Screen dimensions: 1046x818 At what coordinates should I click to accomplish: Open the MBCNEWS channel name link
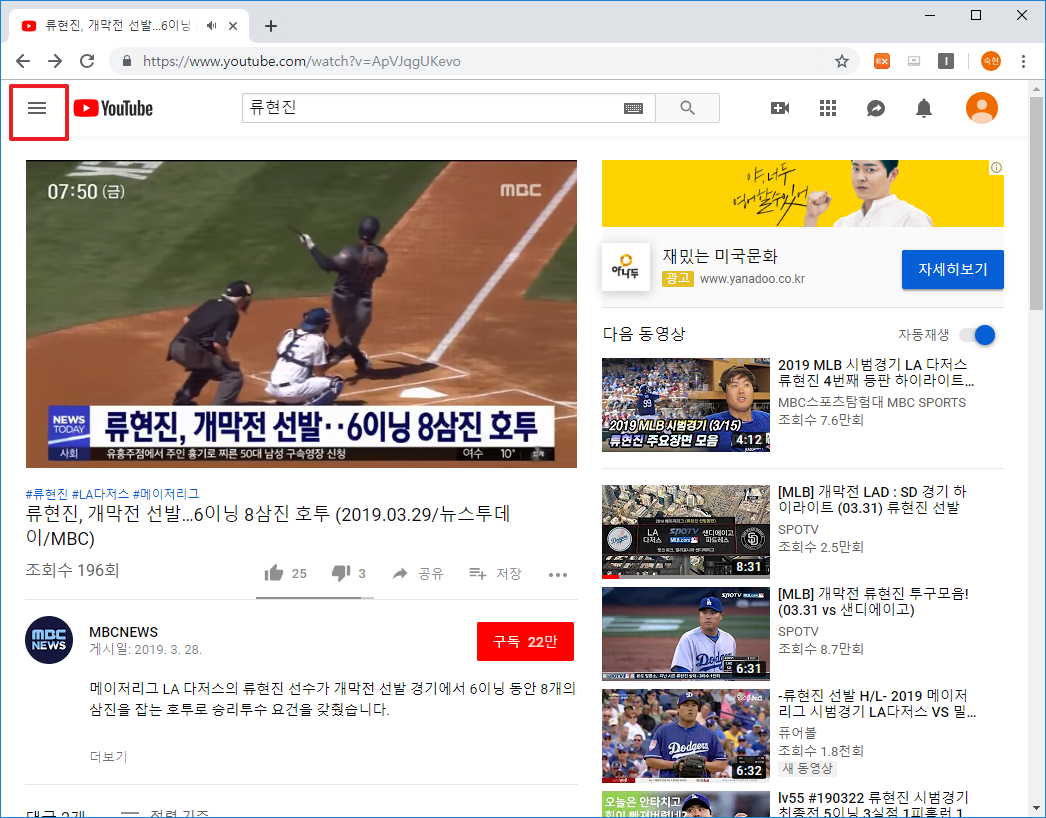click(x=123, y=632)
